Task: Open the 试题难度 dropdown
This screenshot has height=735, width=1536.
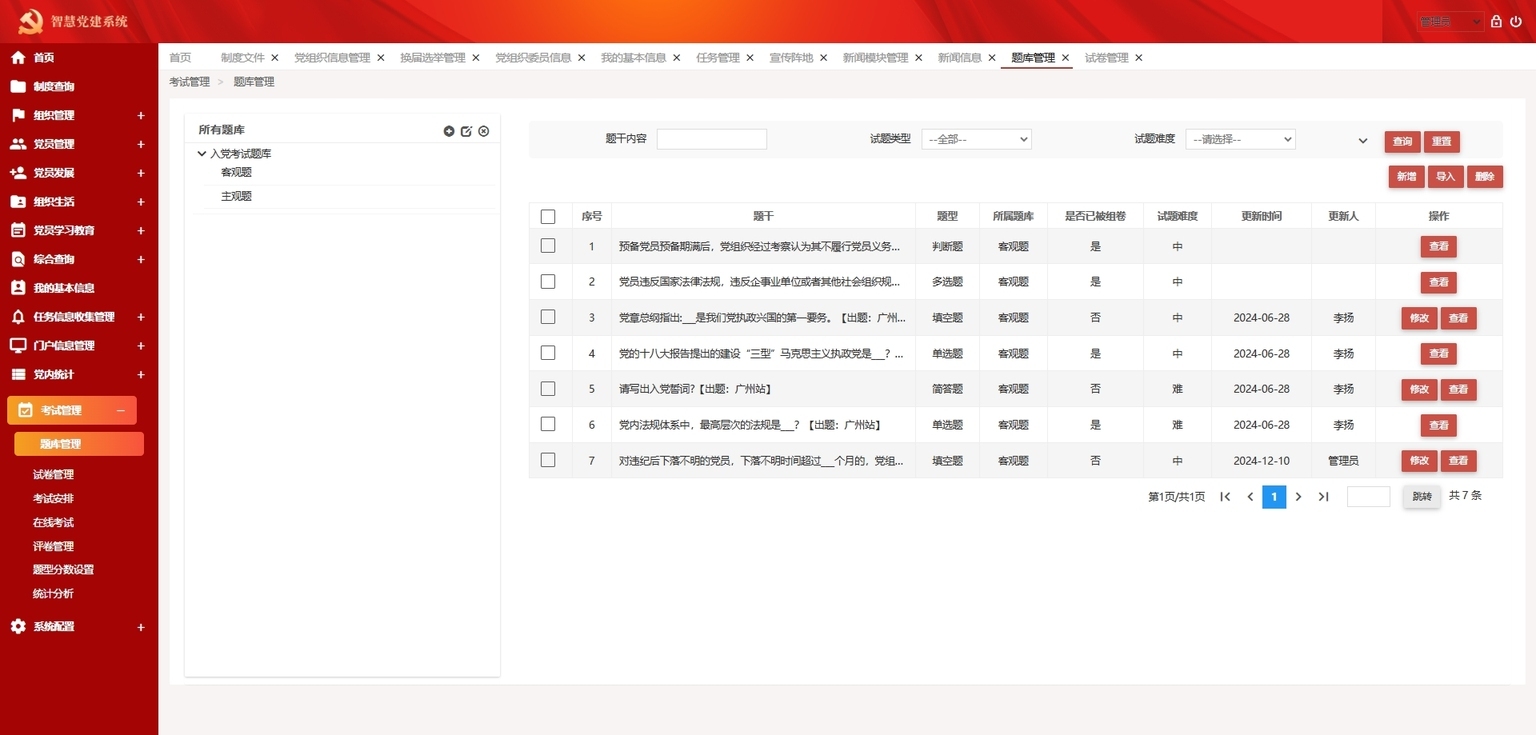Action: pos(1240,139)
